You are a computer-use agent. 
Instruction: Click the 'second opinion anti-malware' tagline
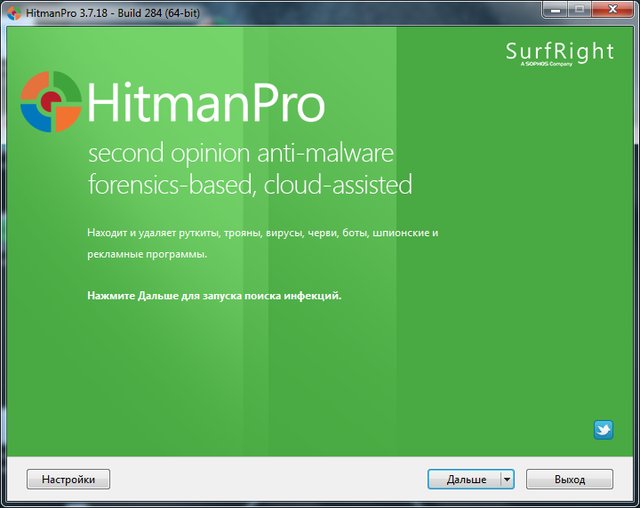coord(241,153)
